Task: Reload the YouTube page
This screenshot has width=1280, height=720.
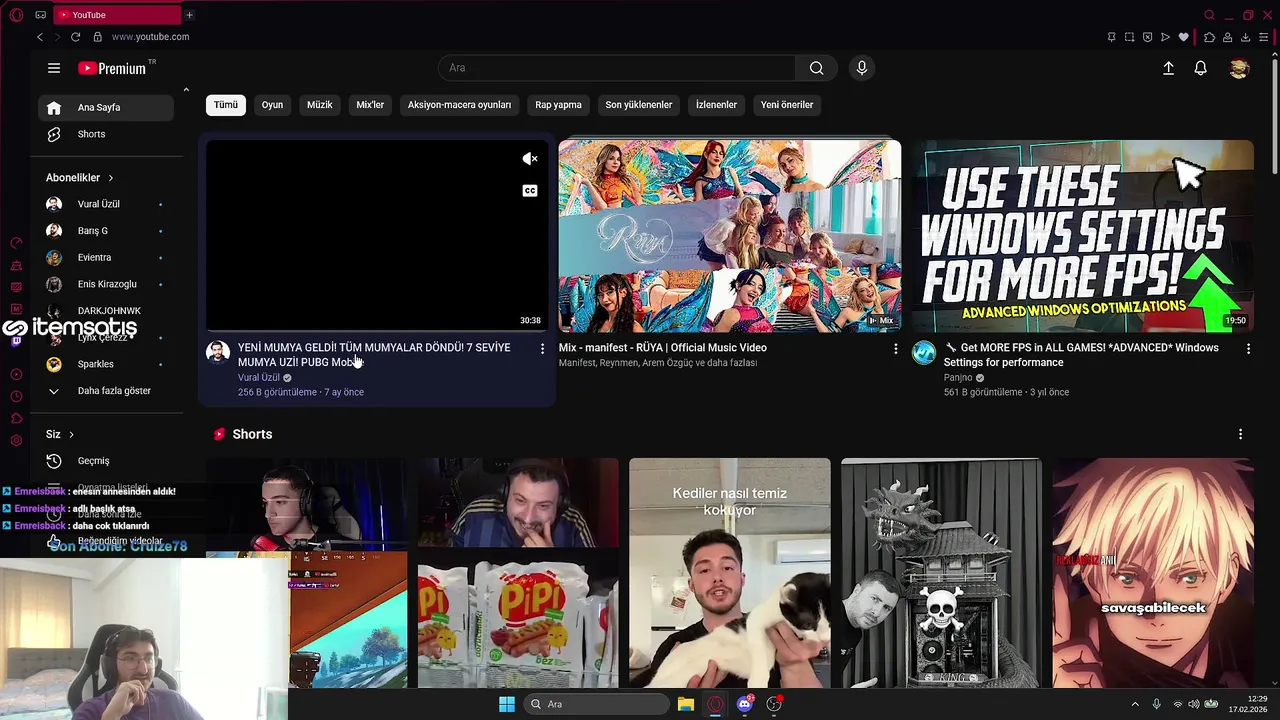Action: point(75,37)
